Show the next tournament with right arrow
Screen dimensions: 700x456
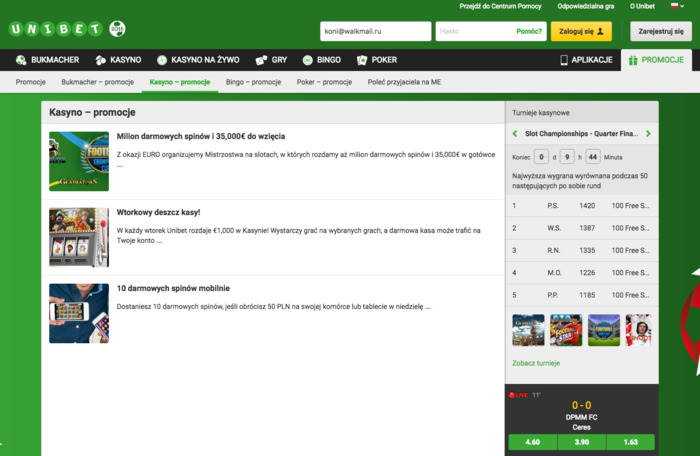pyautogui.click(x=648, y=134)
